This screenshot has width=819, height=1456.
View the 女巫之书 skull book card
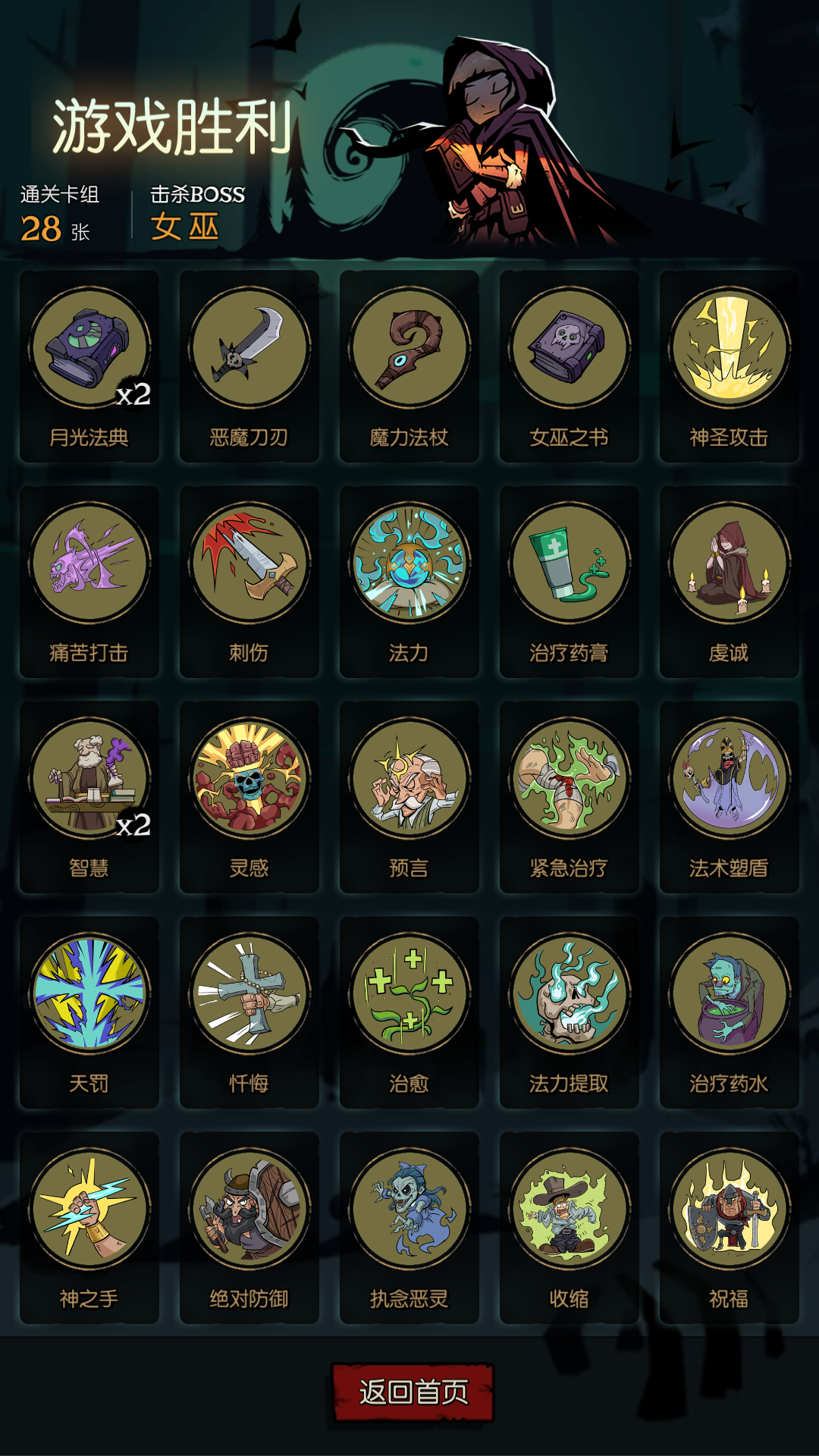[x=570, y=366]
